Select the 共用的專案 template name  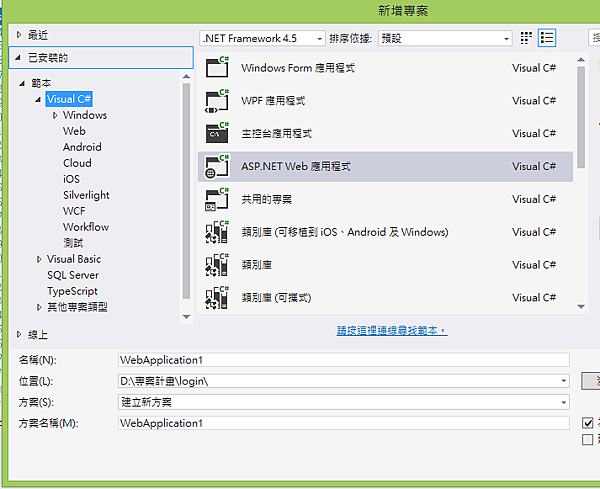[x=267, y=199]
